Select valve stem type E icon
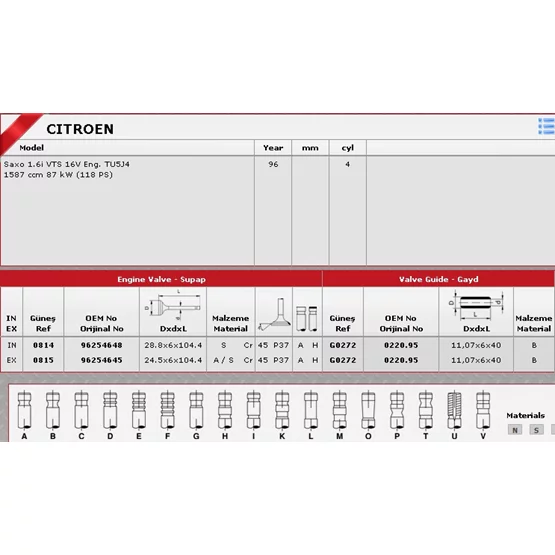 tap(139, 410)
